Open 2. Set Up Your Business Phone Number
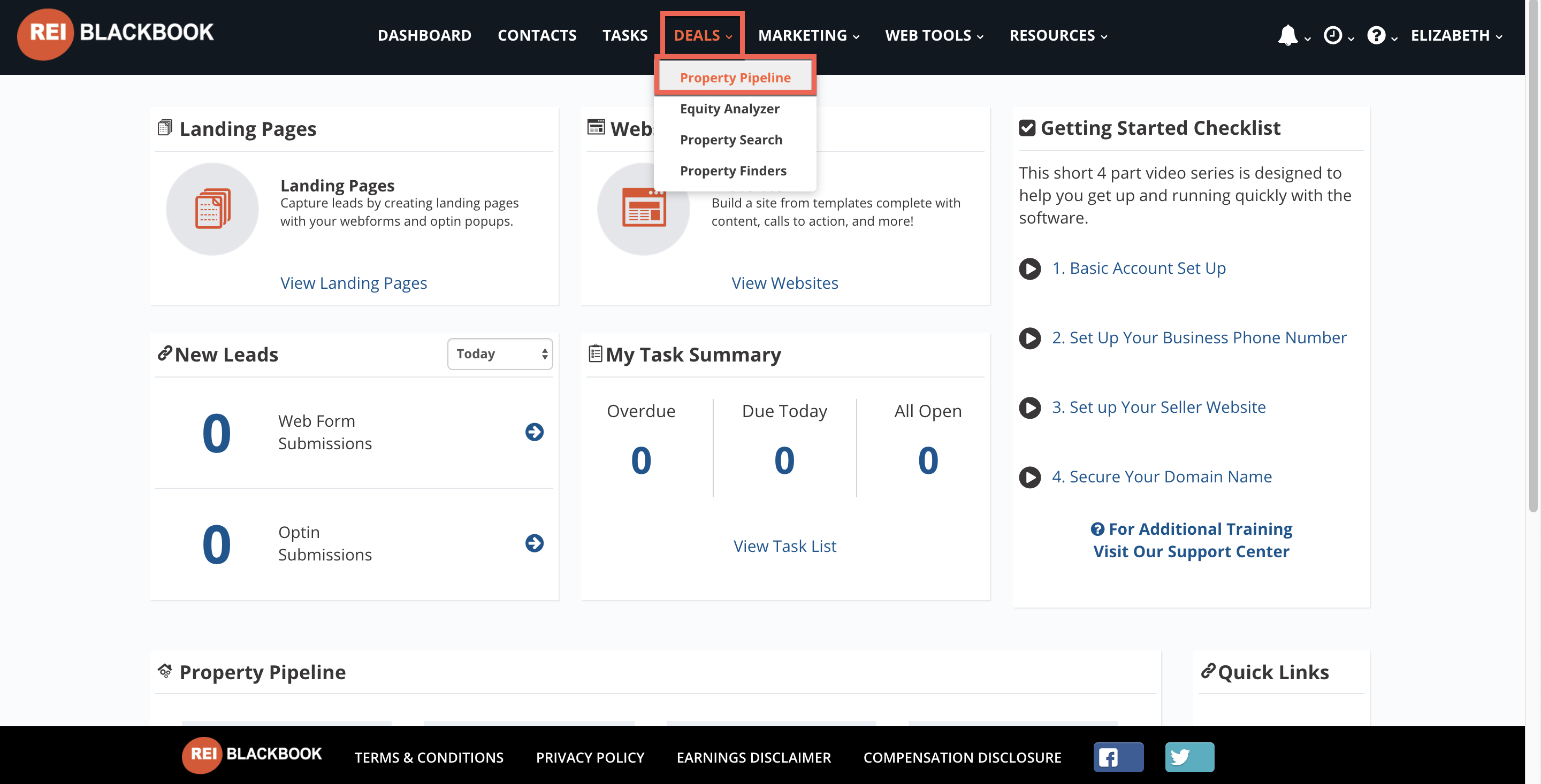This screenshot has width=1541, height=784. (1199, 337)
